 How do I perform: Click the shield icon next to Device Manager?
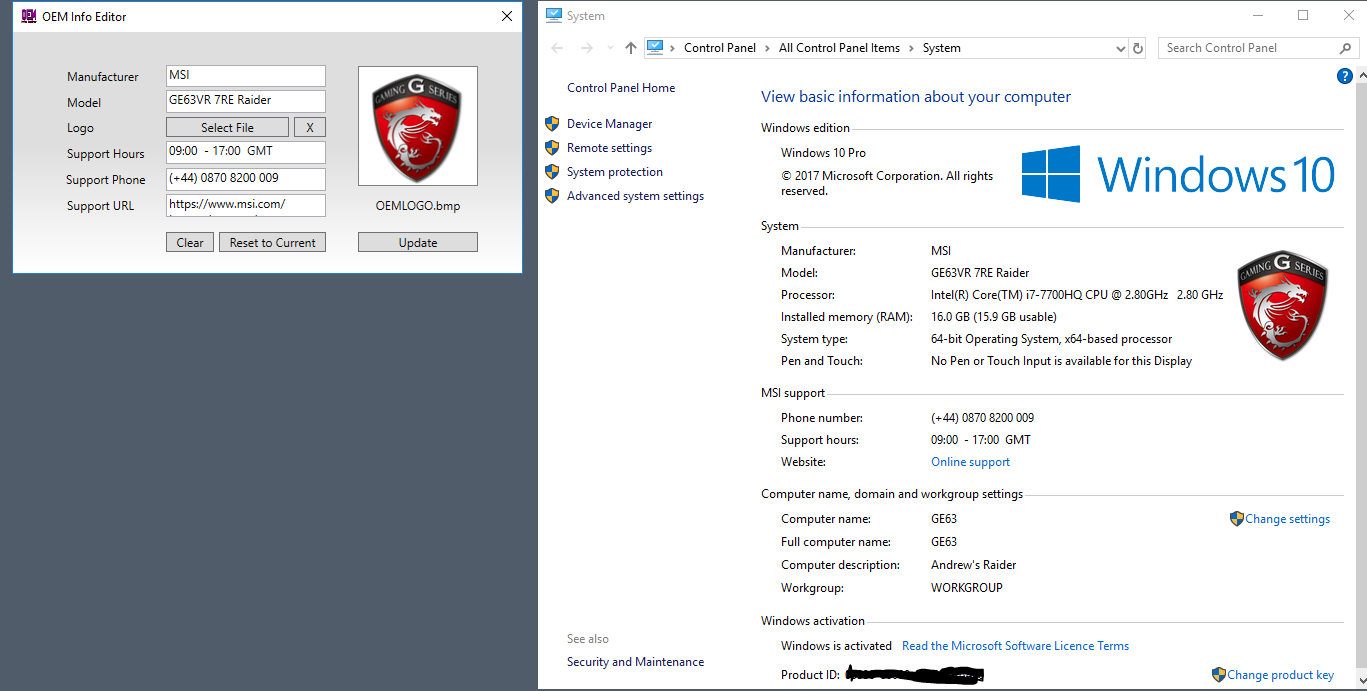click(552, 124)
